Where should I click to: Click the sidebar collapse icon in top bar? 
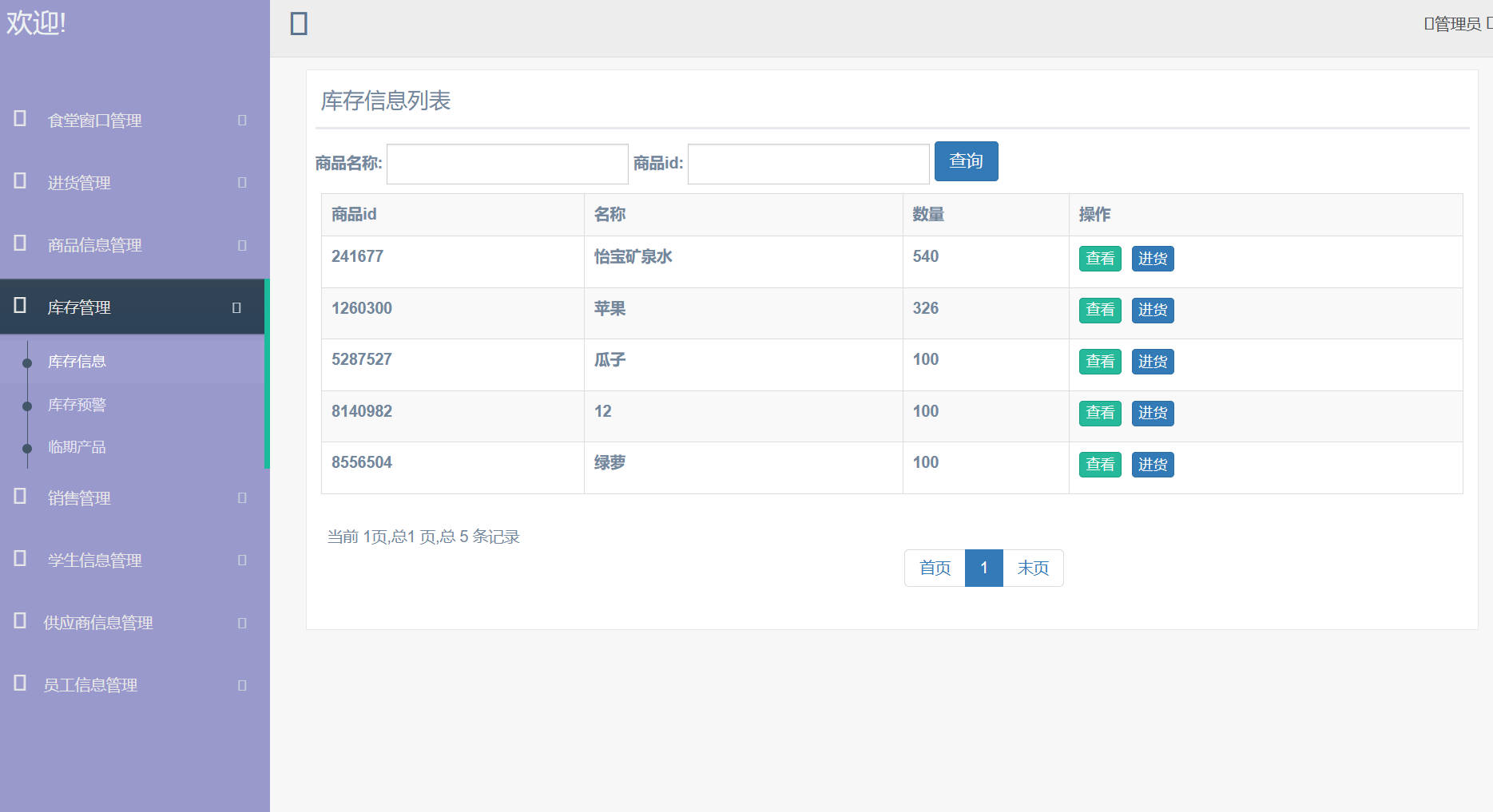[299, 24]
